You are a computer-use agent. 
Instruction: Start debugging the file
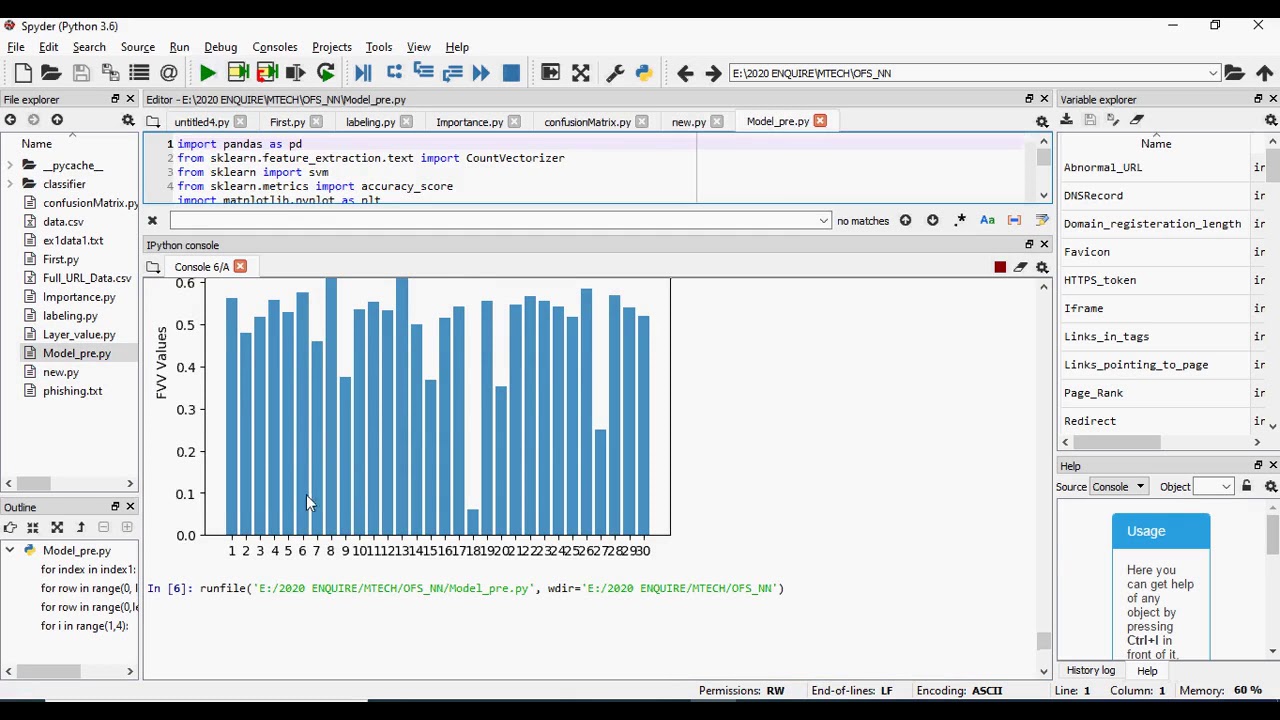pyautogui.click(x=363, y=73)
